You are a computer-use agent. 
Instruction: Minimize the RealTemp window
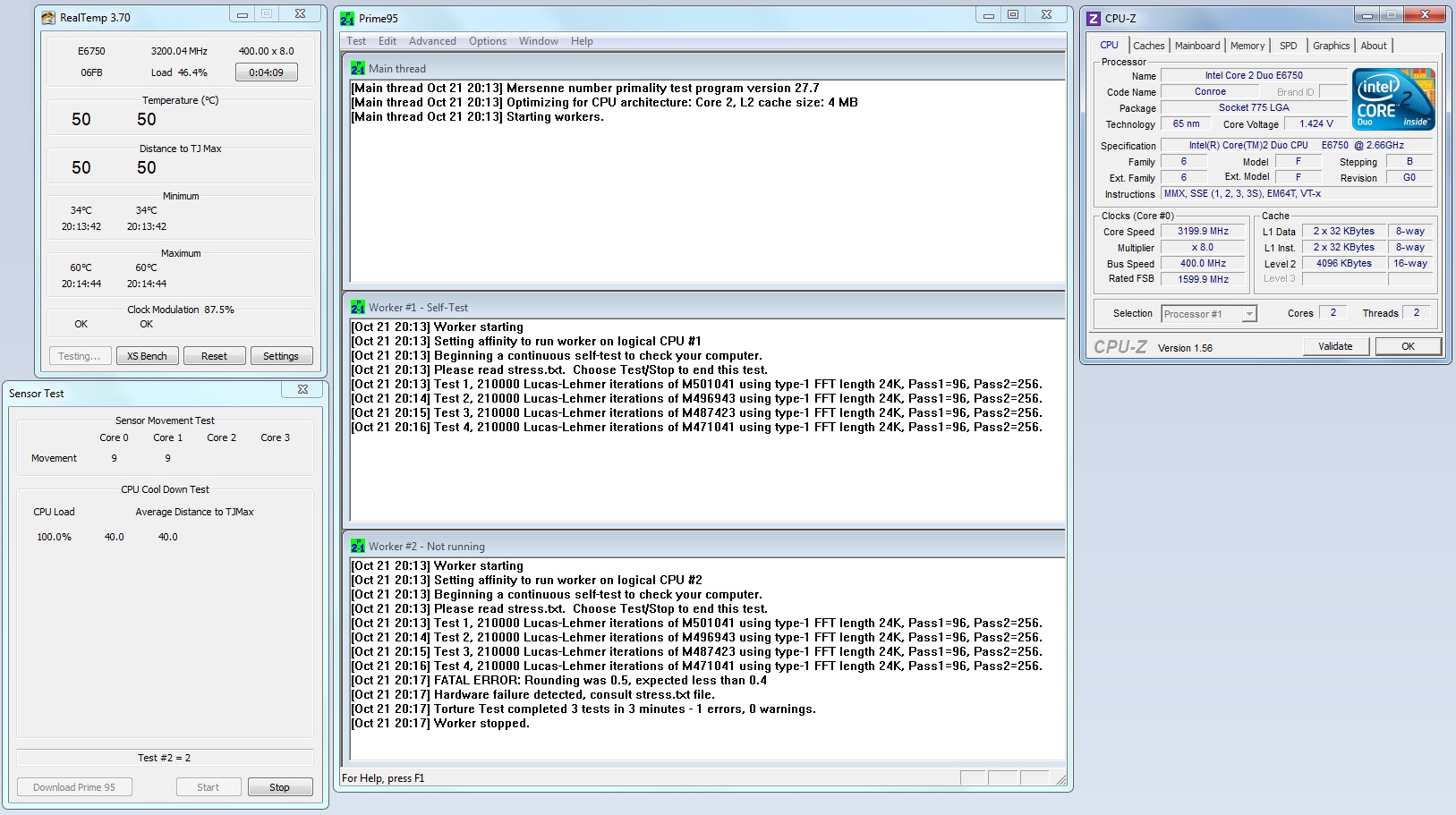pos(242,14)
